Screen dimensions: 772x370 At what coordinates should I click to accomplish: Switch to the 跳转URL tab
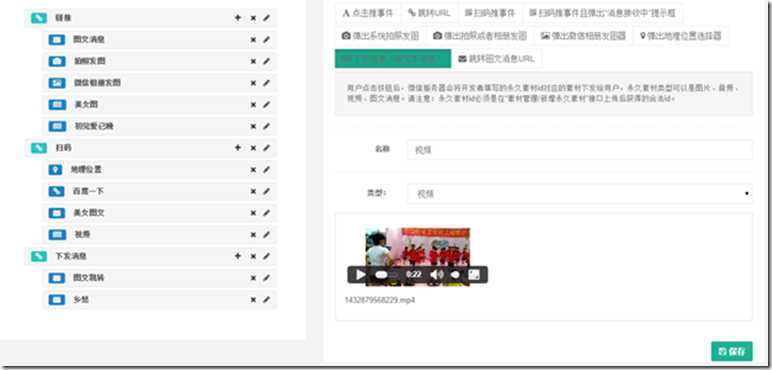(x=429, y=13)
